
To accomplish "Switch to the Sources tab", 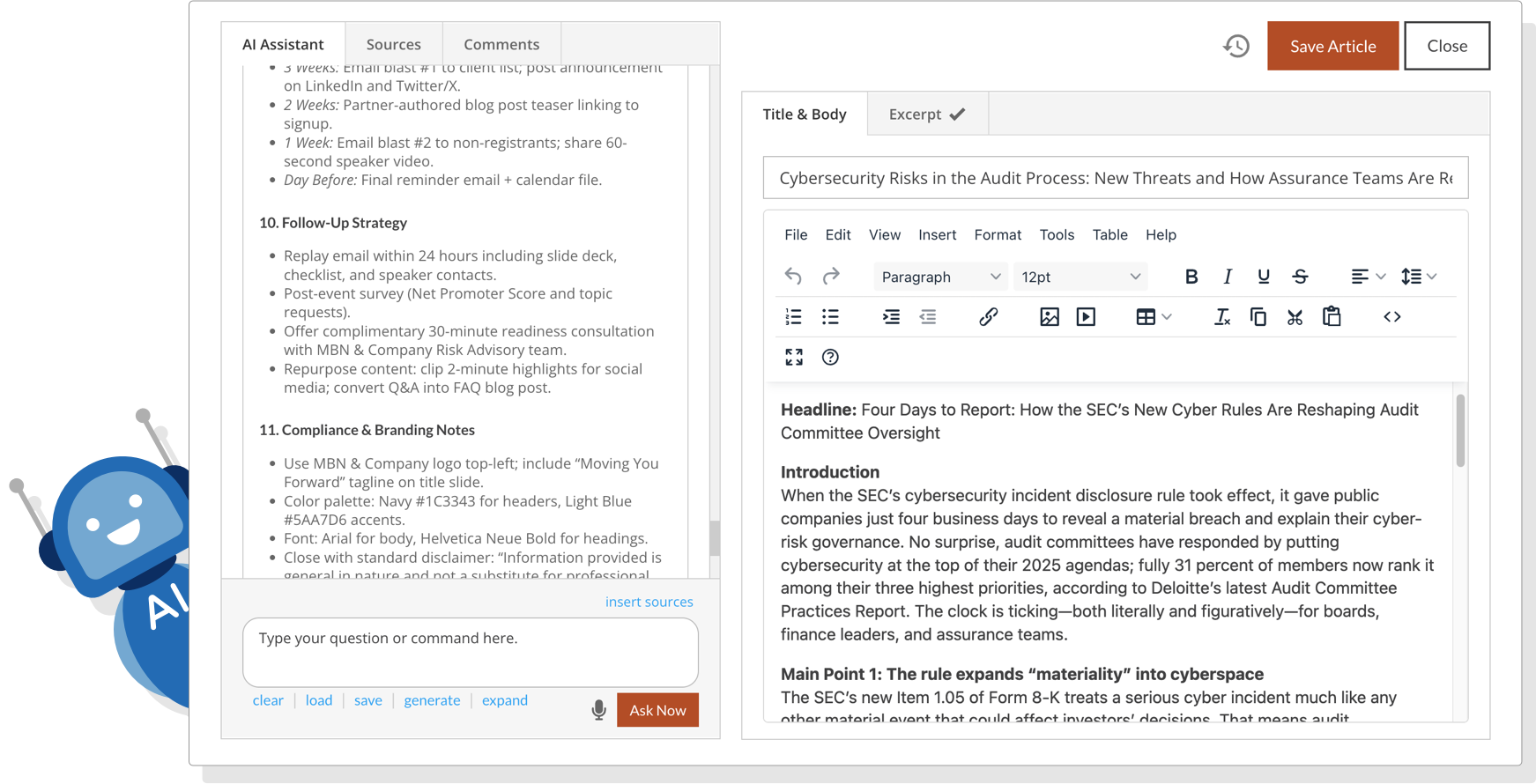I will tap(393, 44).
